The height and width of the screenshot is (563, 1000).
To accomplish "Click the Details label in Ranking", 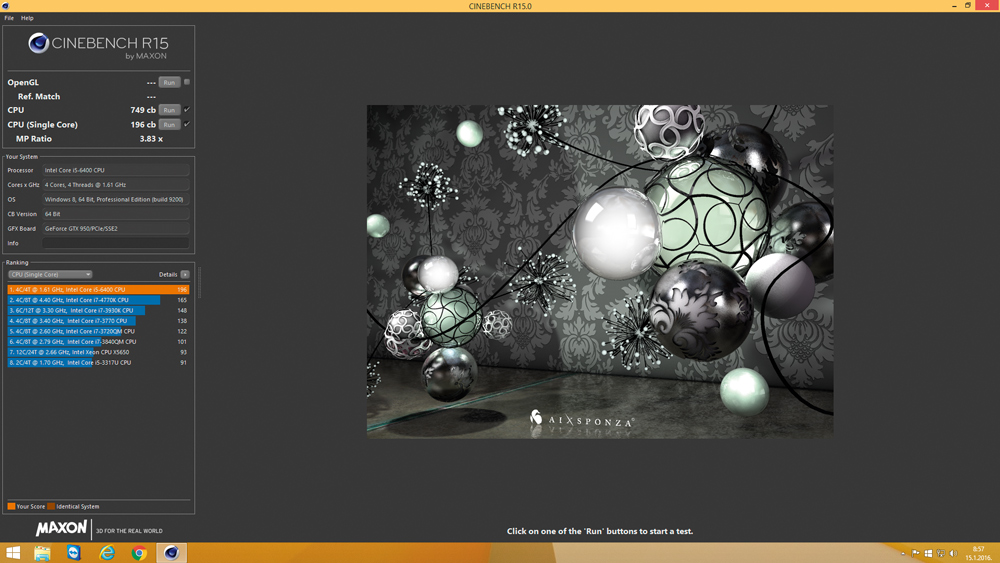I will point(168,274).
